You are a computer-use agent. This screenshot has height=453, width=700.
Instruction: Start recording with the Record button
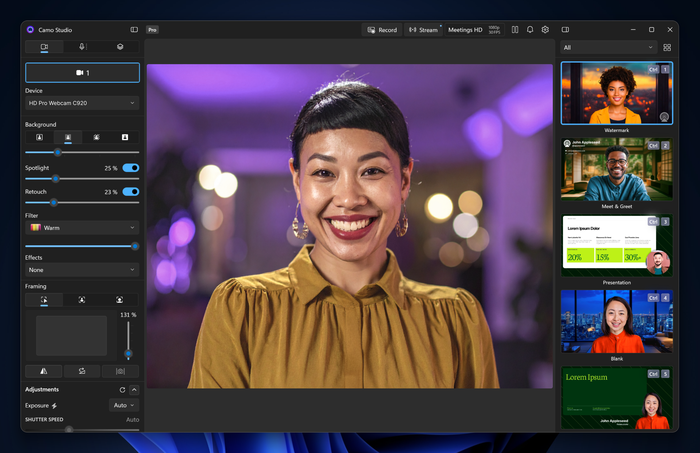[382, 30]
